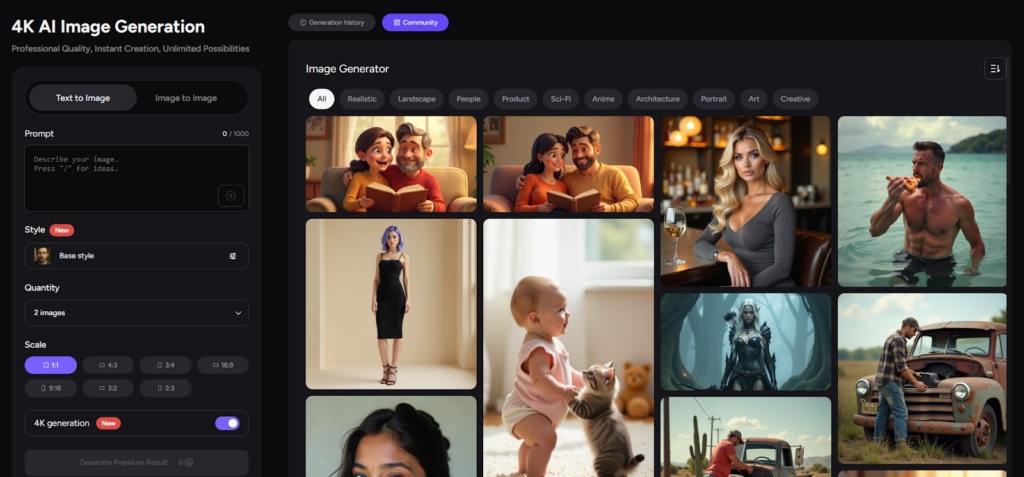The image size is (1024, 477).
Task: Click the '0 / 1000' character counter
Action: 235,134
